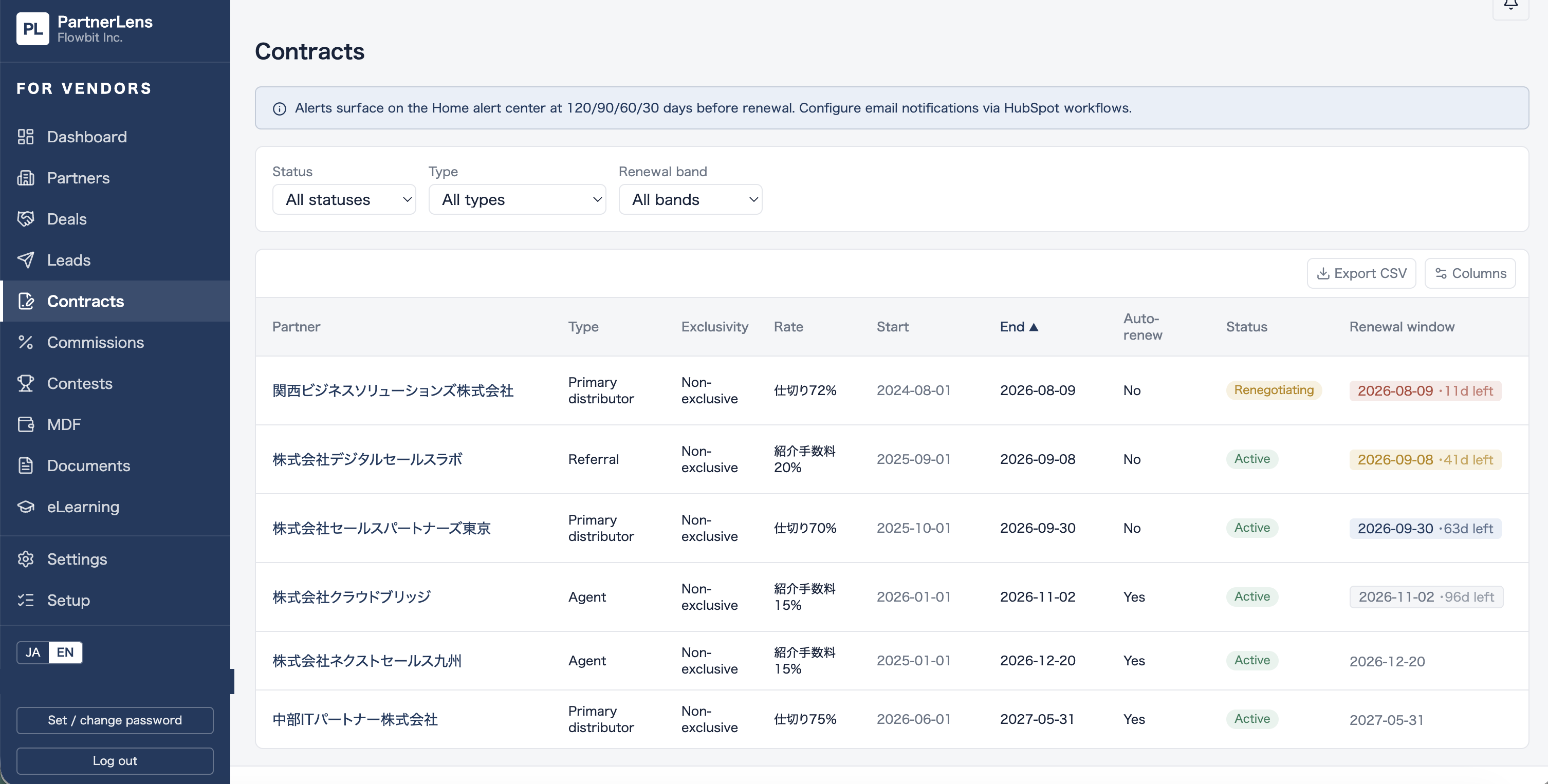Click Set / change password button
1548x784 pixels.
(x=115, y=720)
